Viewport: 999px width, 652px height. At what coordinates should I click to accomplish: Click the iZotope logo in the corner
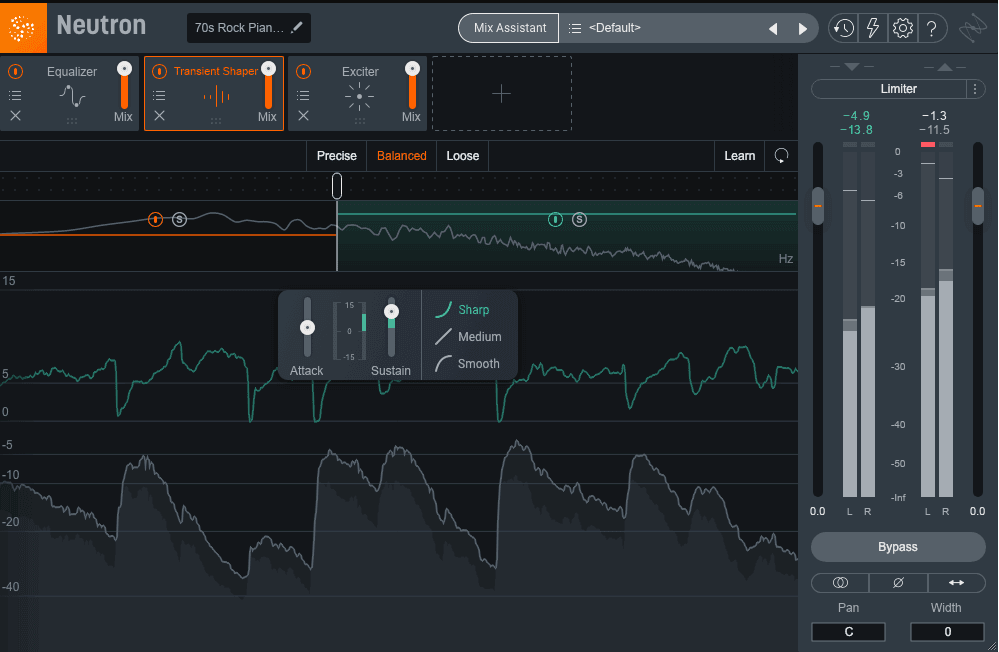973,28
